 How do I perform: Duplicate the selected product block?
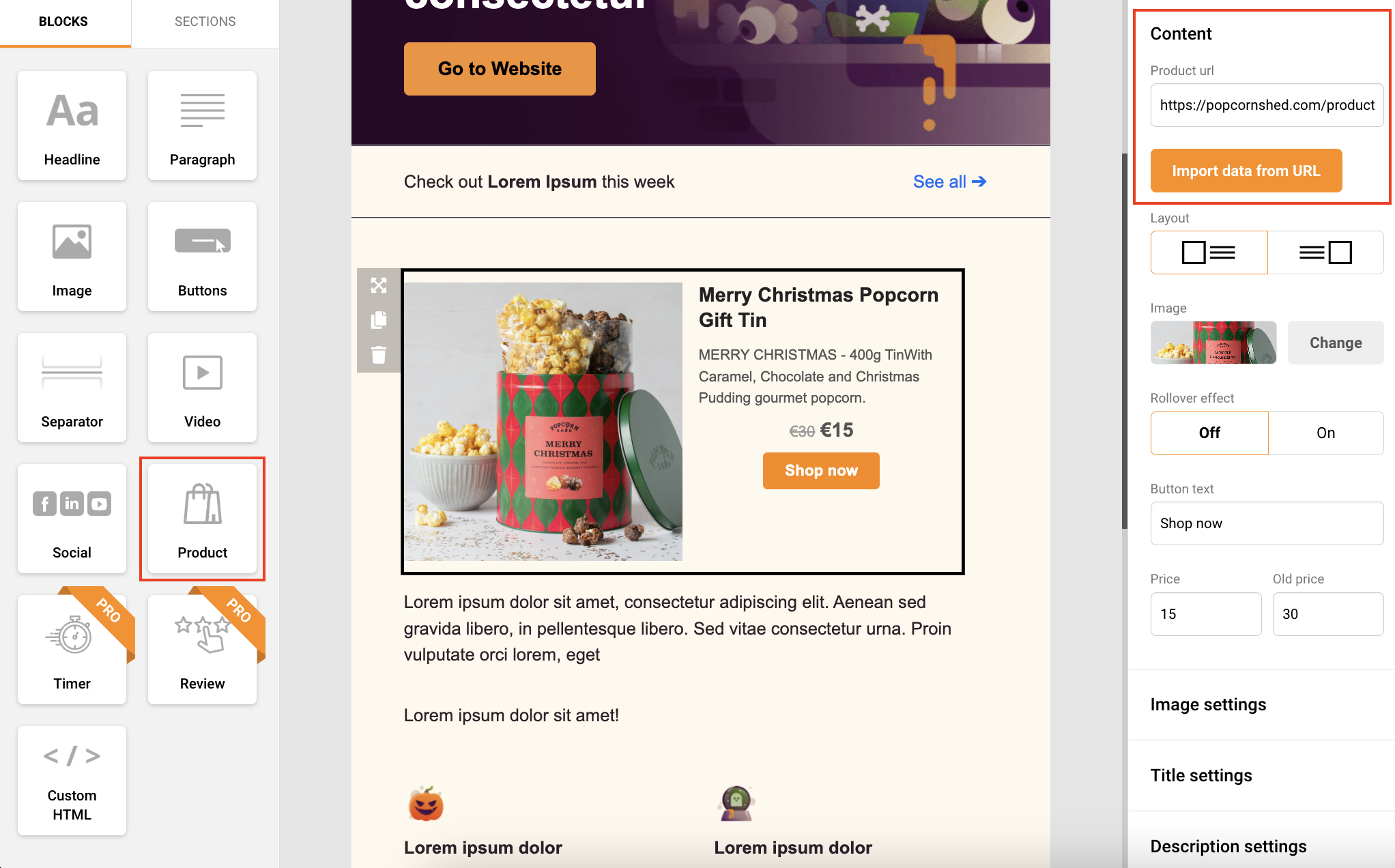(379, 320)
